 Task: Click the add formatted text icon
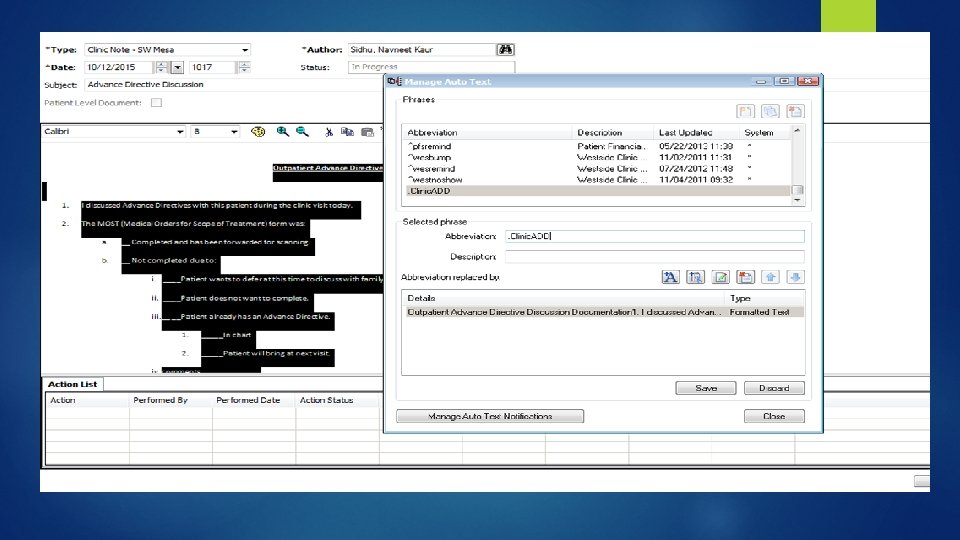pos(670,277)
